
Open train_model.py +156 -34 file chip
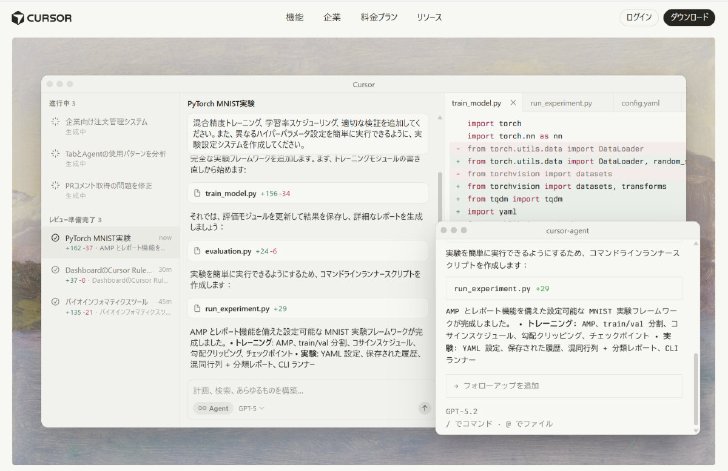pos(307,193)
